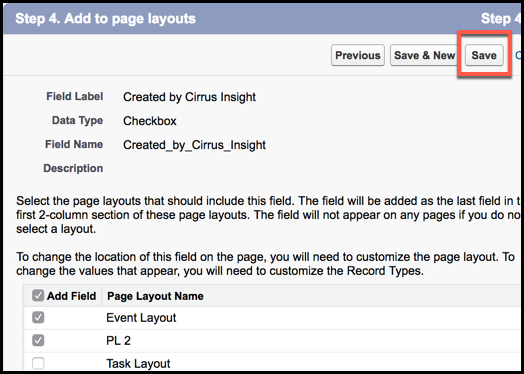Click the 'Field Label' caption
Image resolution: width=524 pixels, height=374 pixels.
75,96
